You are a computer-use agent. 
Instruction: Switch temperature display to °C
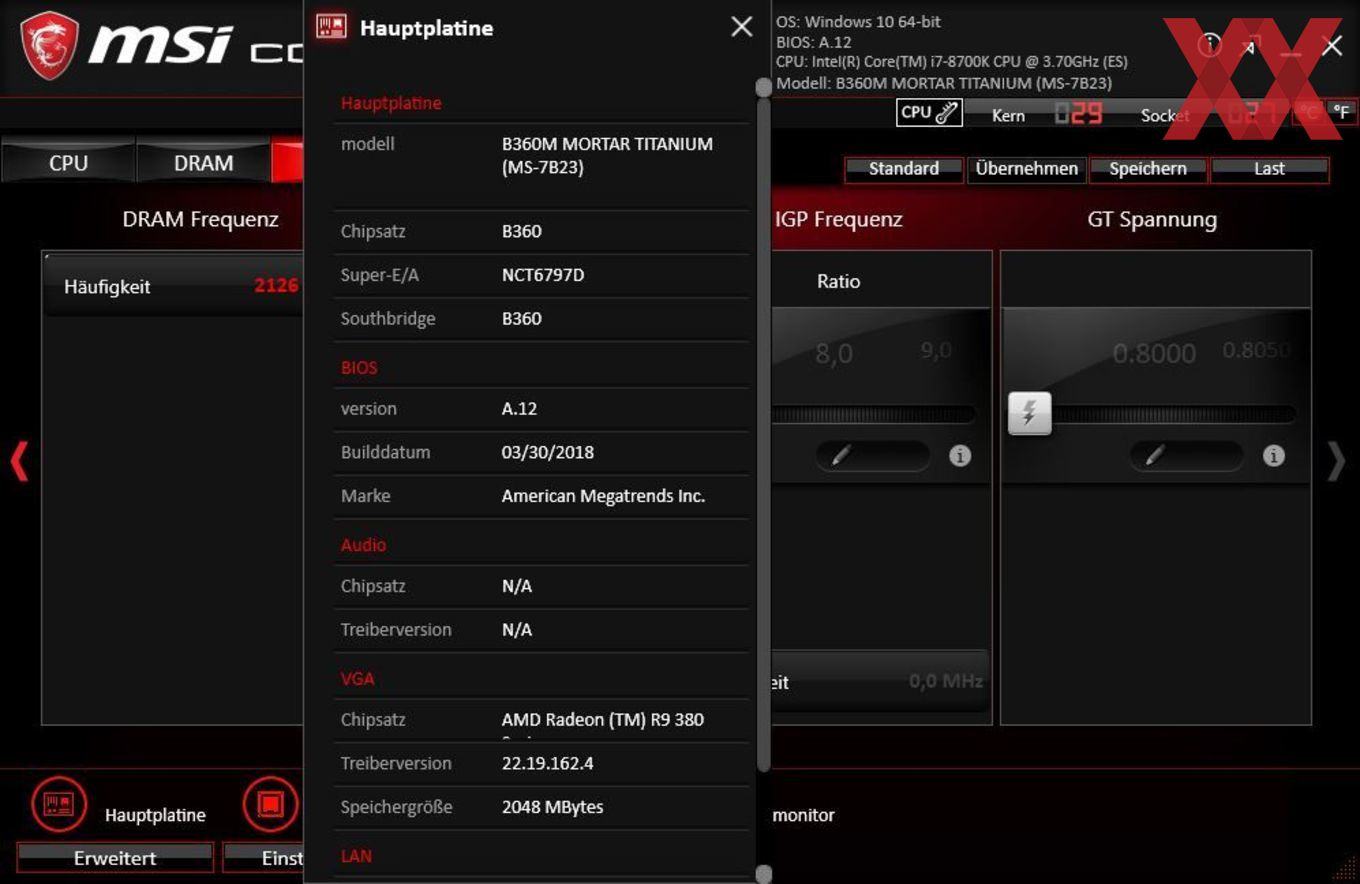coord(1308,113)
